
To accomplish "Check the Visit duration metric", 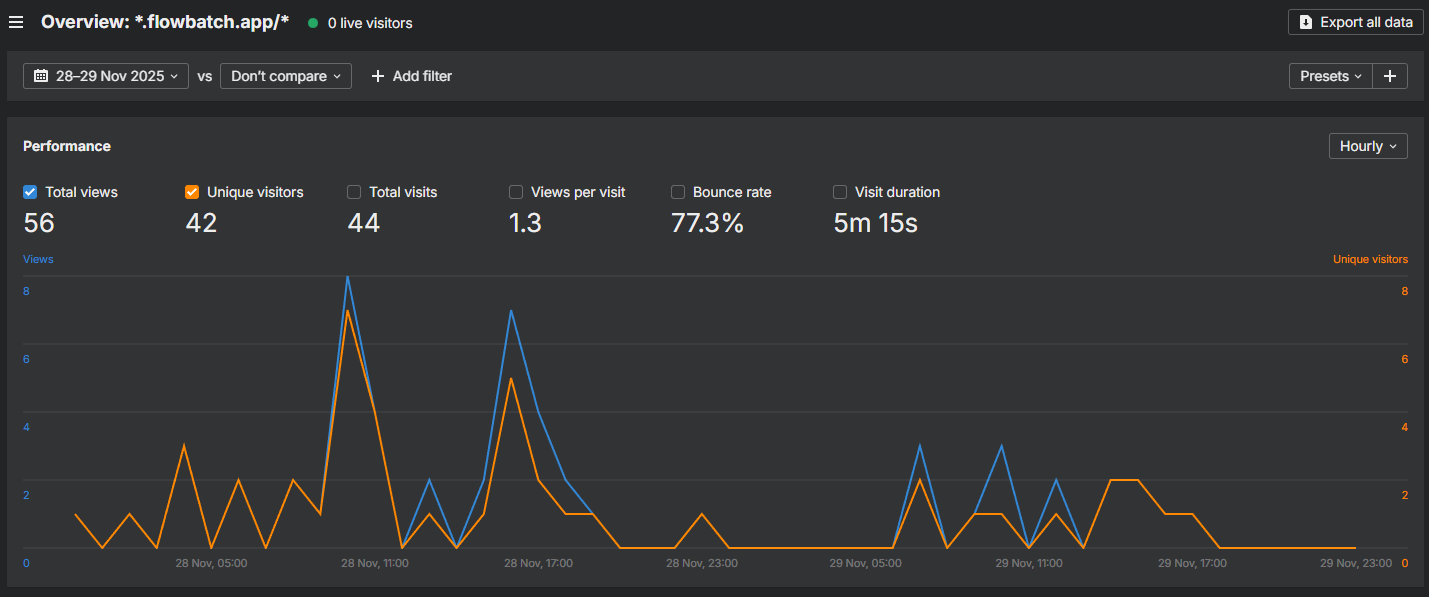I will 840,192.
